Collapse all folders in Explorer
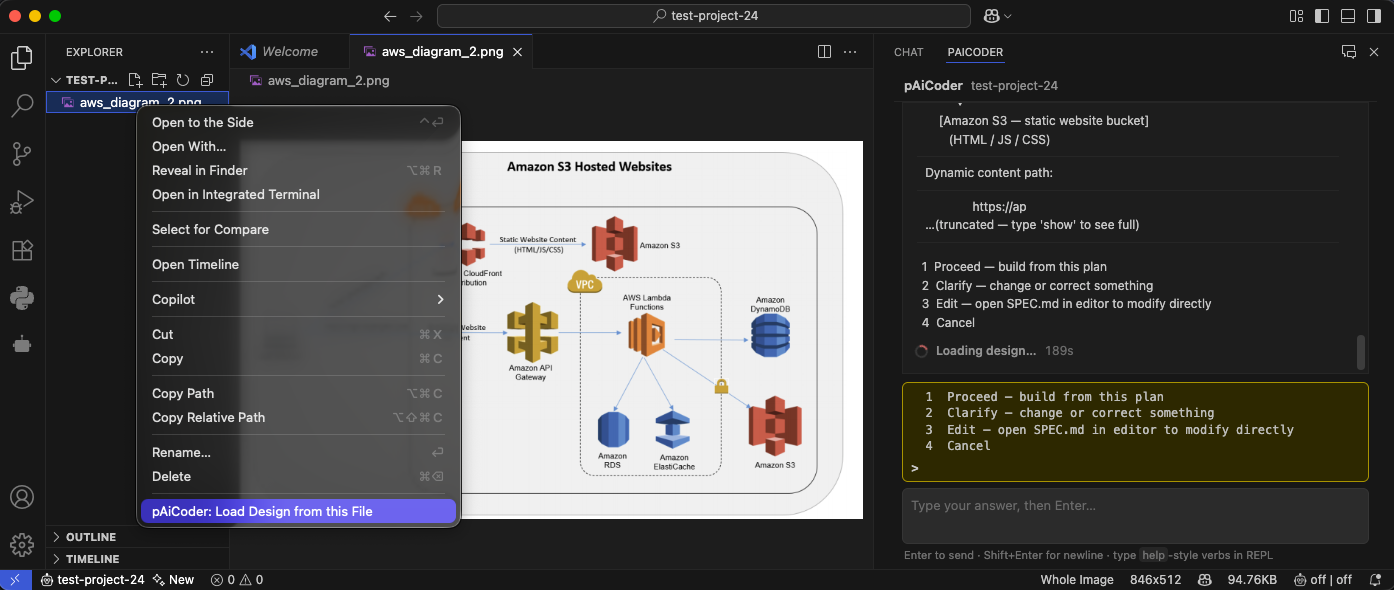 click(x=207, y=80)
